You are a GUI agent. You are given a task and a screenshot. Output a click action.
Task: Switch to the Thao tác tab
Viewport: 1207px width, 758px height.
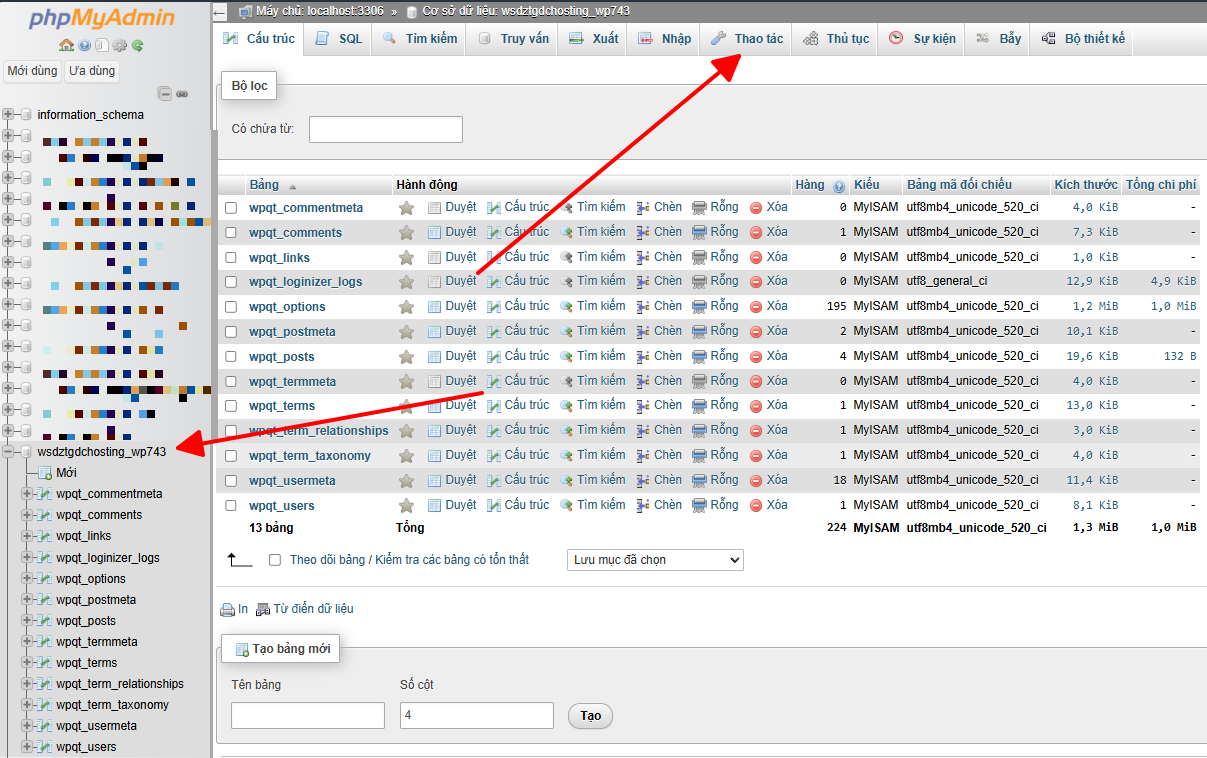pyautogui.click(x=748, y=39)
